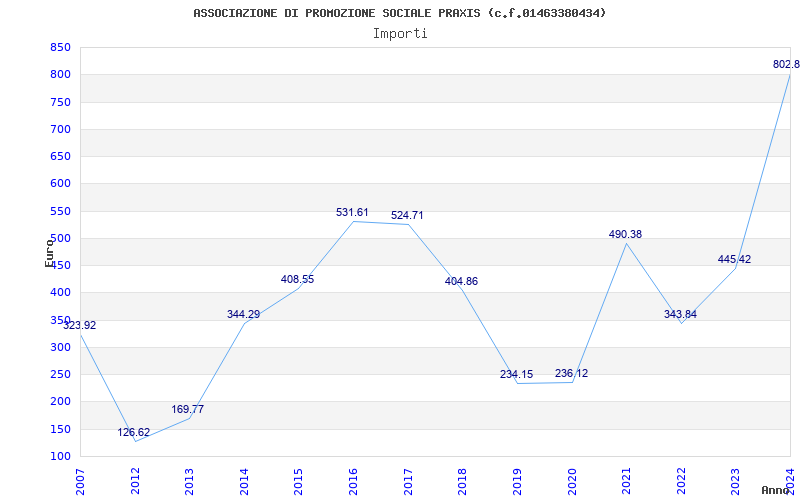Click the x-axis year 2018
The height and width of the screenshot is (500, 800).
(x=462, y=482)
